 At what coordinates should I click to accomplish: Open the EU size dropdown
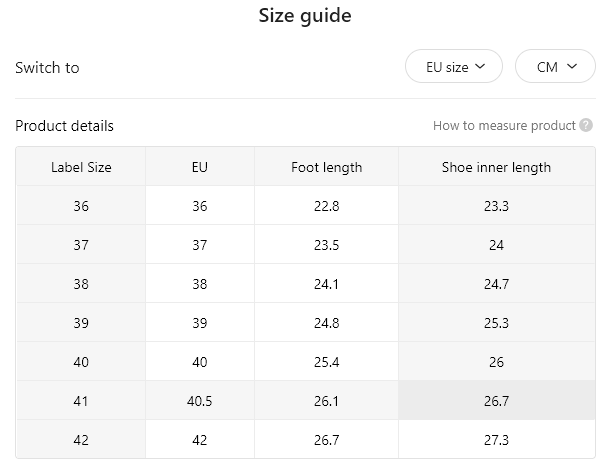tap(454, 66)
